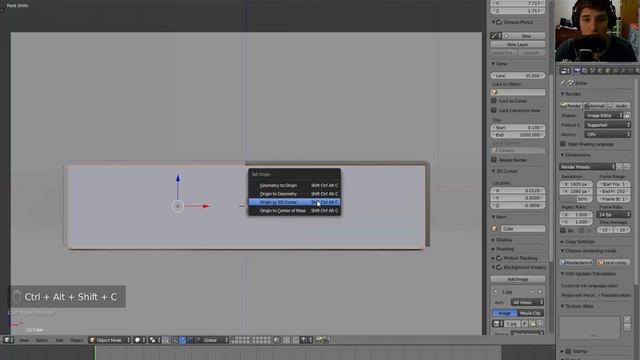Enable Lock to Cursor checkbox
Screen dimensions: 640x360
coord(494,101)
